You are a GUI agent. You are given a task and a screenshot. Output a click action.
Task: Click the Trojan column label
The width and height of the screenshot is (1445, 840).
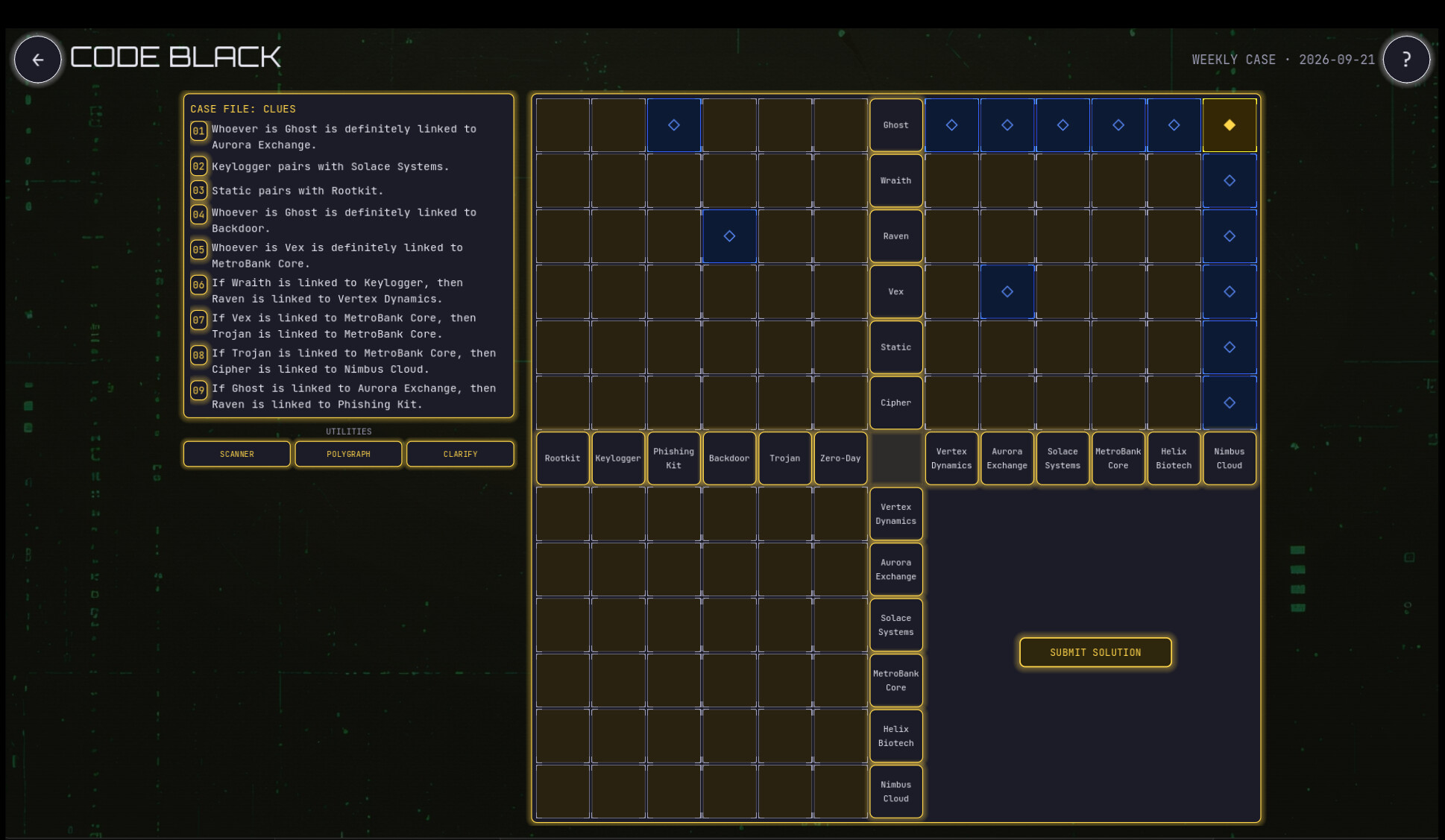785,458
